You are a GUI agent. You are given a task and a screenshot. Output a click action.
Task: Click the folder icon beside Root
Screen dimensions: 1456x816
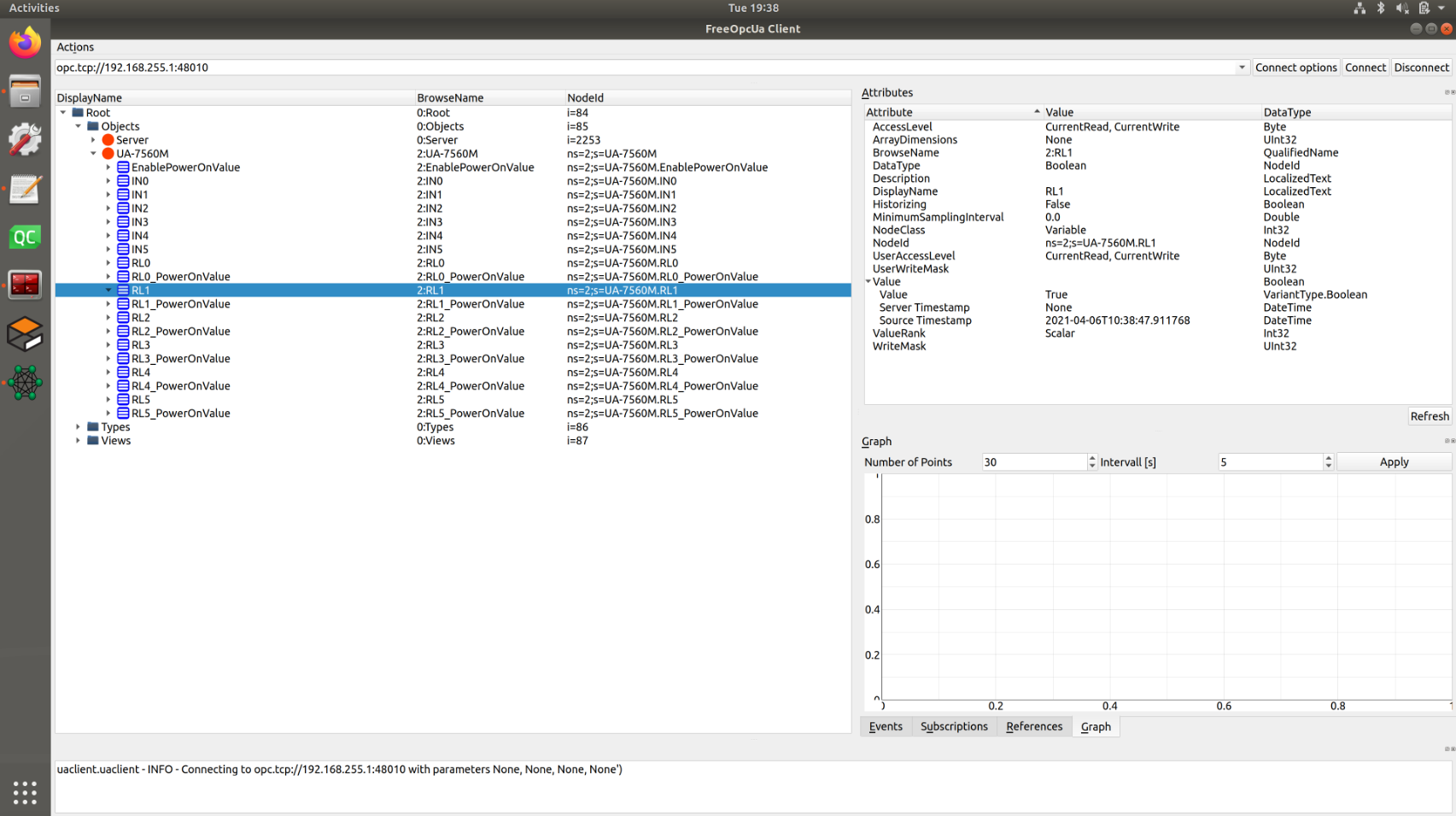(x=76, y=112)
